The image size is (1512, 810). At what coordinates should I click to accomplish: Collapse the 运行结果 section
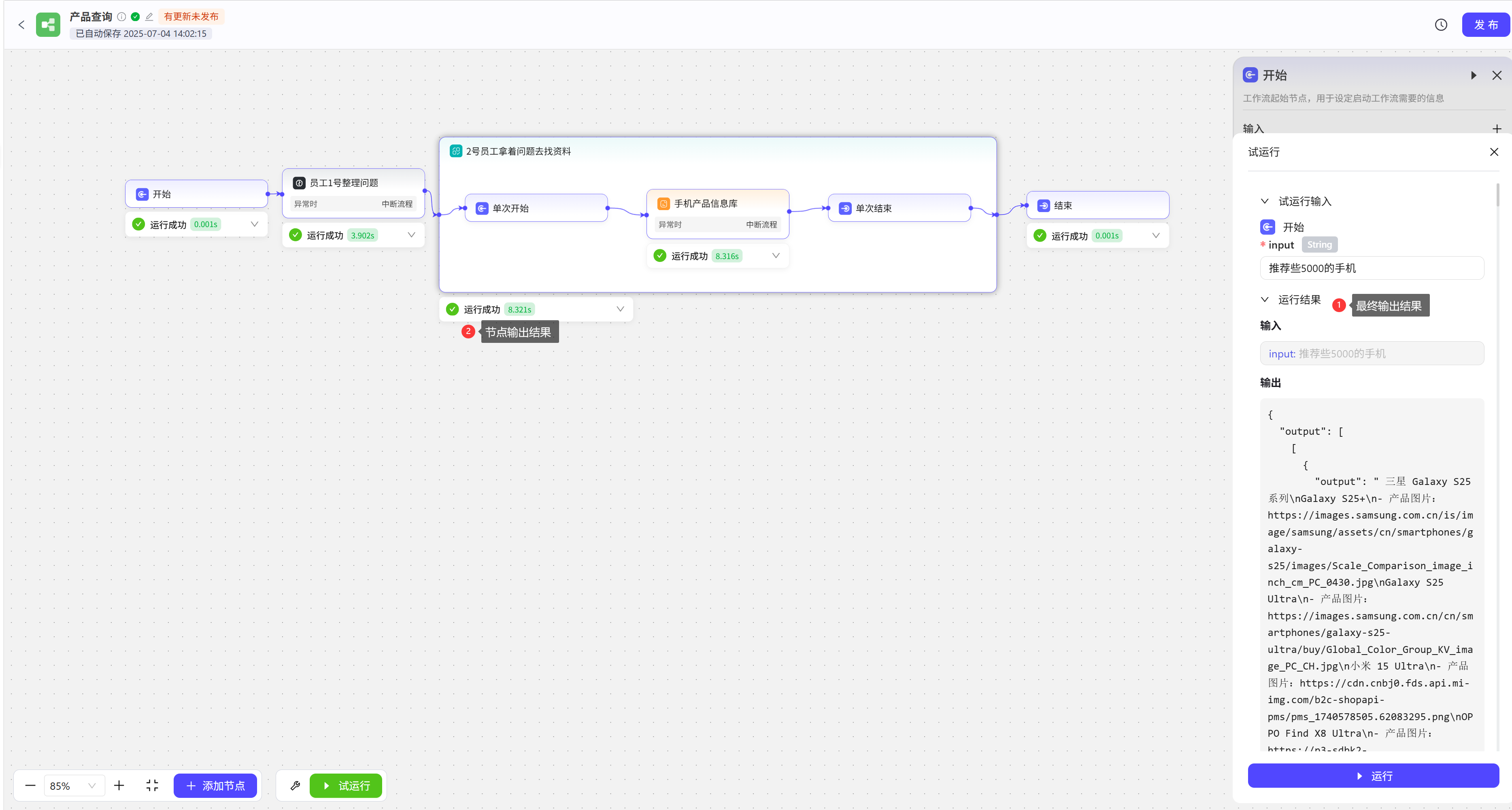point(1265,300)
